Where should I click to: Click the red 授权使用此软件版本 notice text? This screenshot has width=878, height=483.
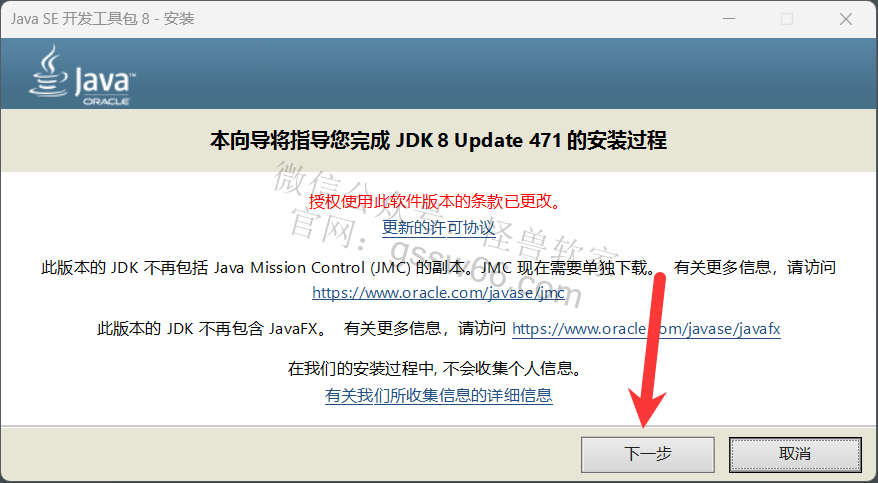435,201
